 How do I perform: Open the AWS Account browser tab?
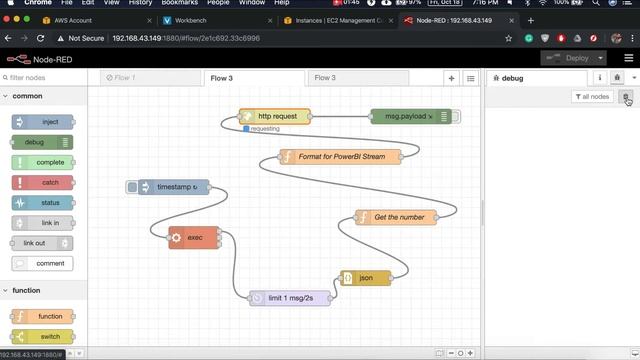click(x=97, y=20)
